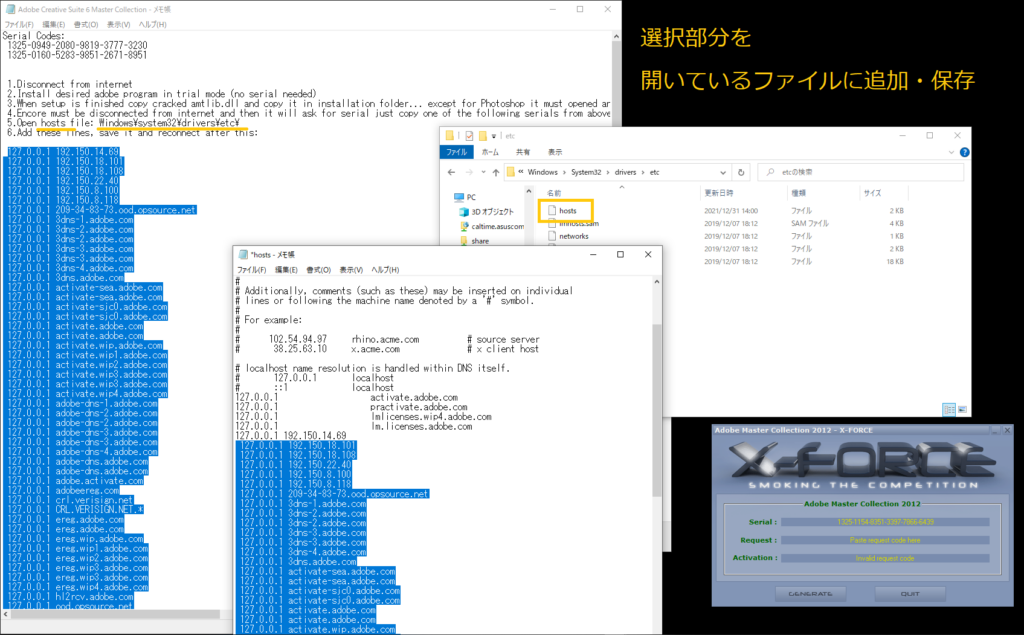
Task: Switch to the 共有 ribbon tab in Explorer
Action: (x=522, y=152)
